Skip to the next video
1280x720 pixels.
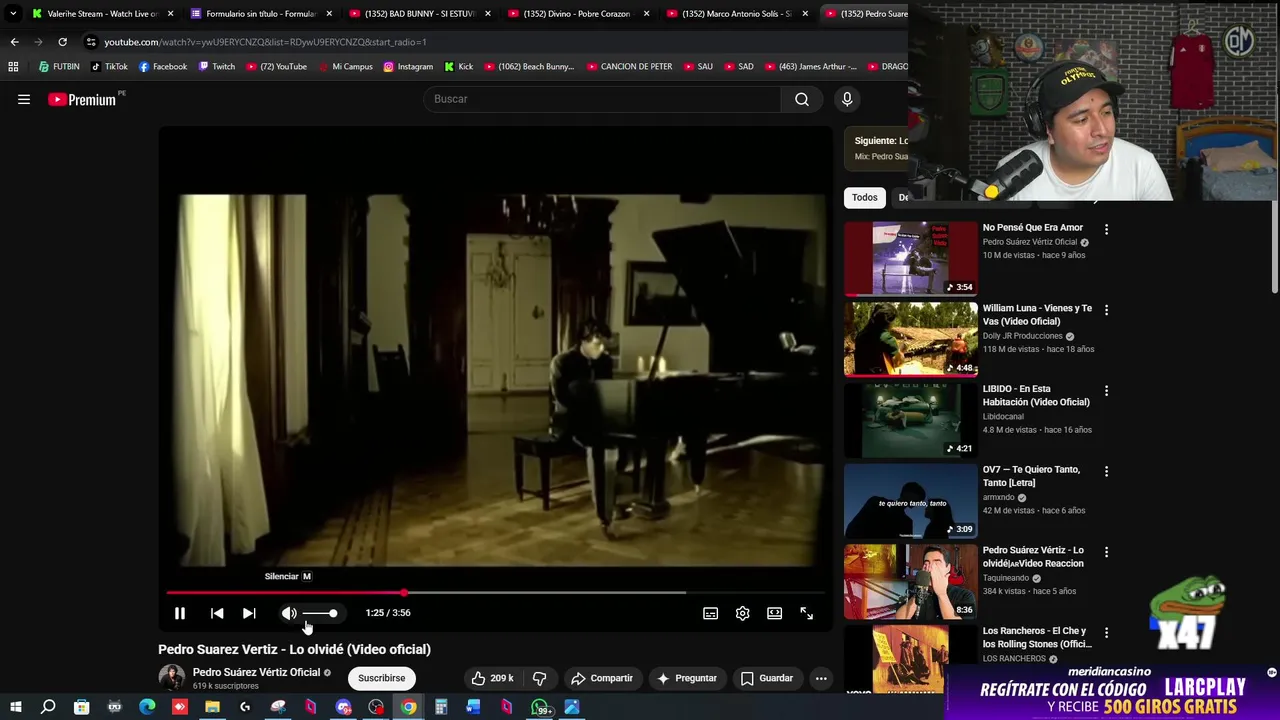tap(249, 613)
